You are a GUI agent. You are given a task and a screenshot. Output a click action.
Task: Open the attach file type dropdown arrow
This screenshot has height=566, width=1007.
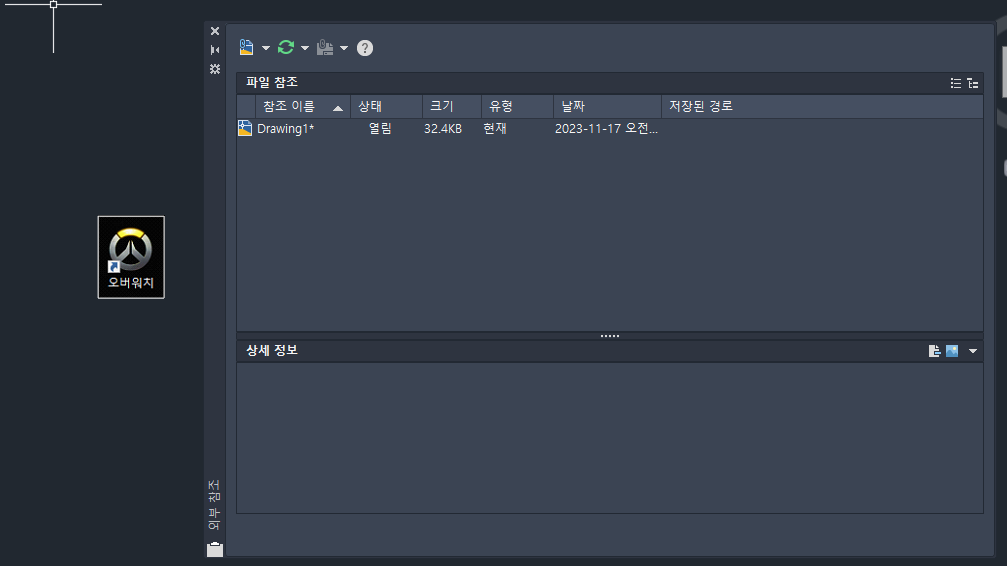point(266,48)
